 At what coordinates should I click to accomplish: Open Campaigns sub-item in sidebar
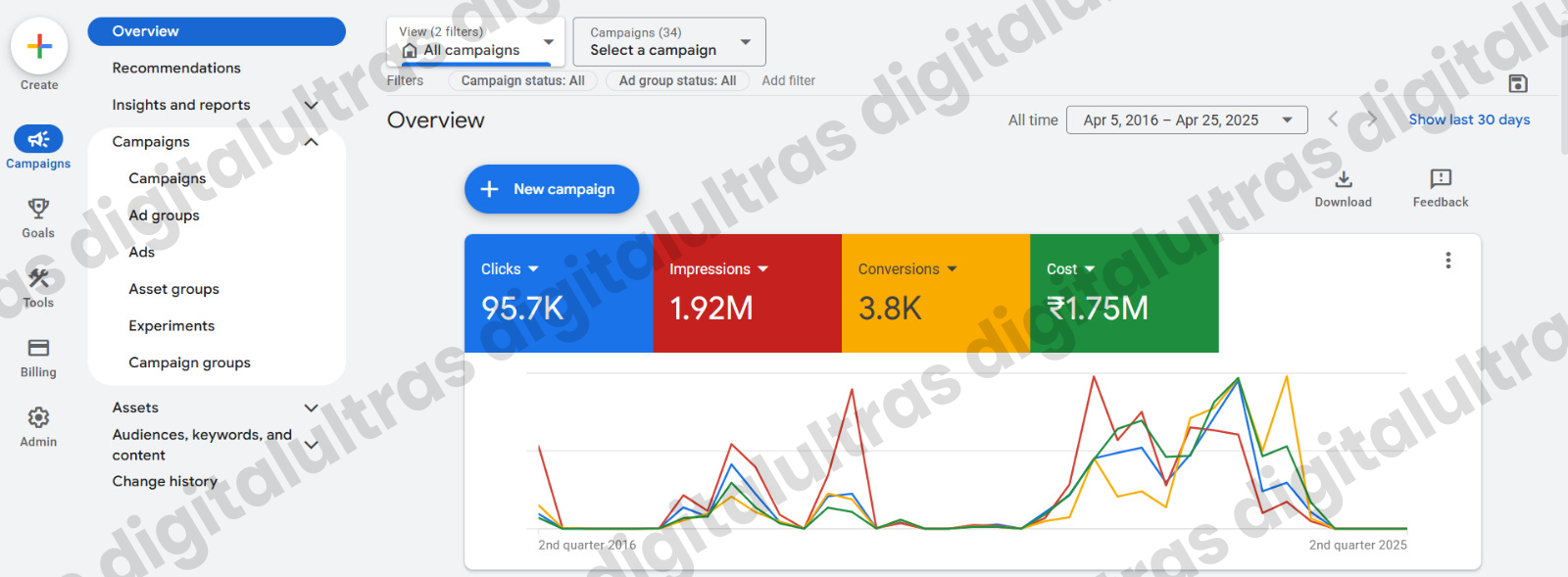pos(168,178)
